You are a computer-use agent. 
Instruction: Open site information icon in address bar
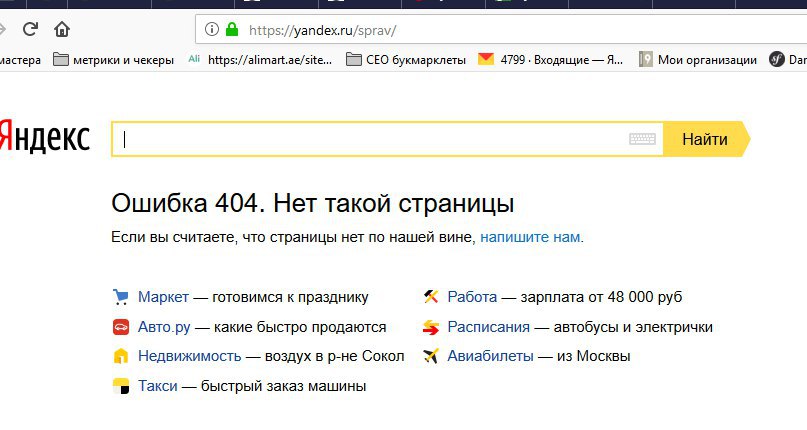click(x=212, y=29)
